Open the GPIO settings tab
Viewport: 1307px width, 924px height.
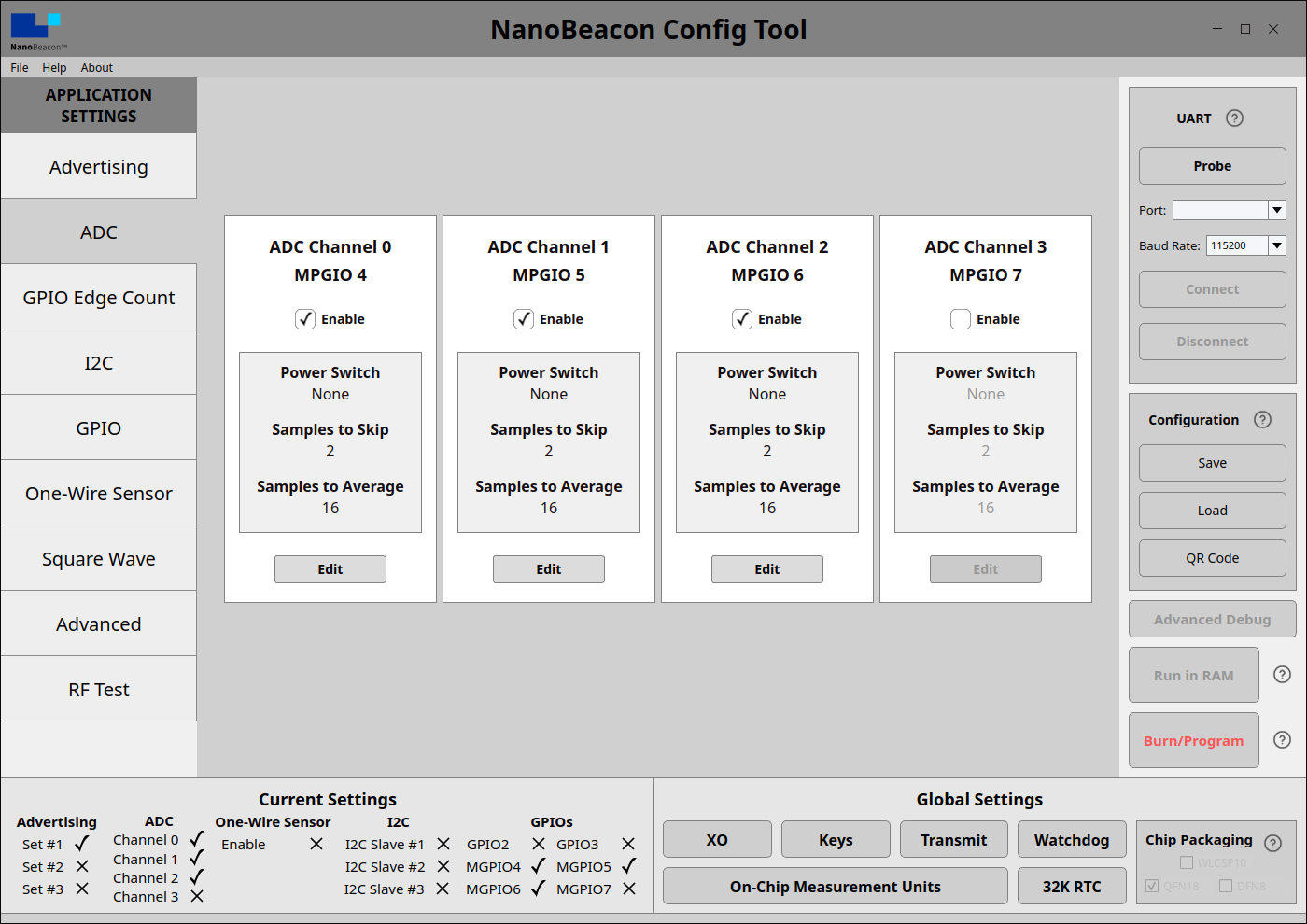pos(99,427)
